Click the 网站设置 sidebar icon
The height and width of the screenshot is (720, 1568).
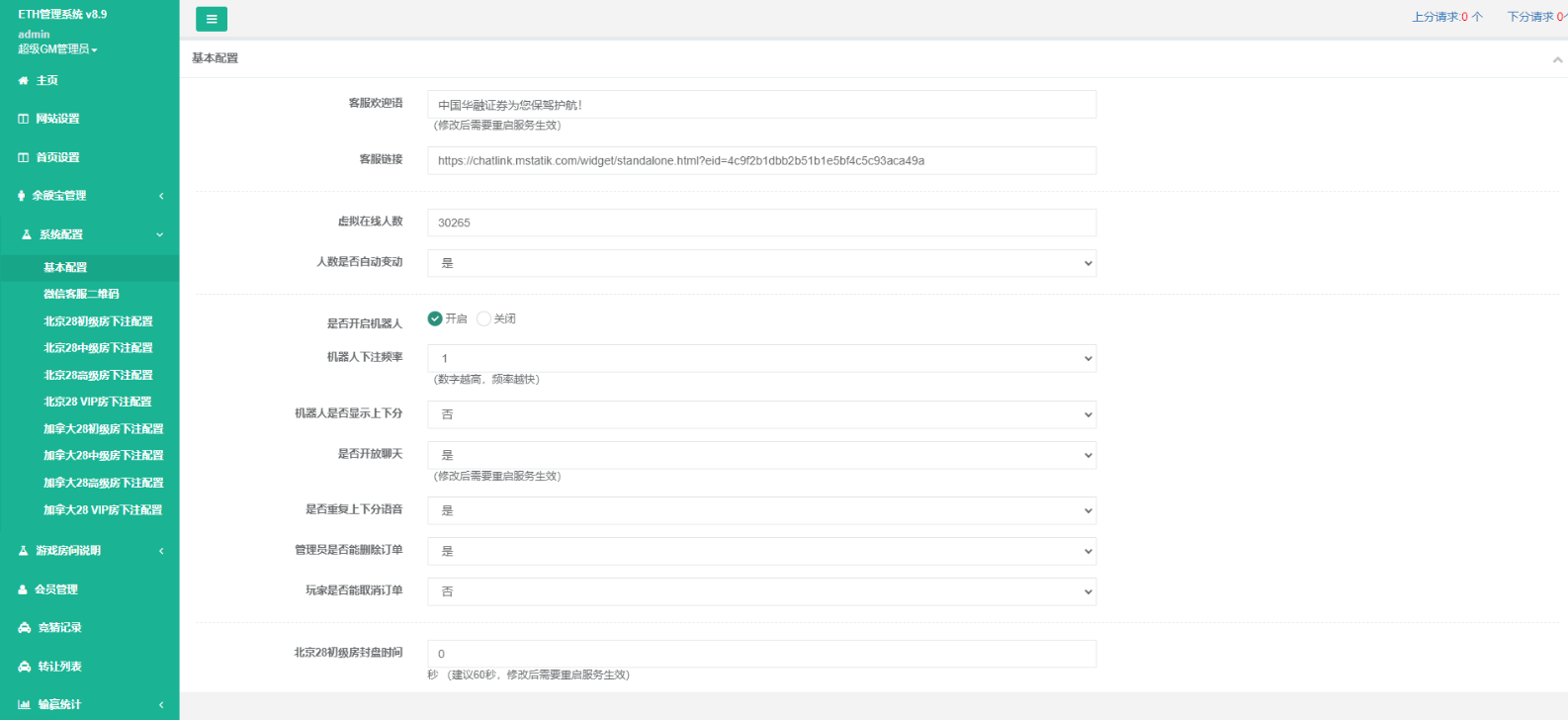pyautogui.click(x=23, y=119)
